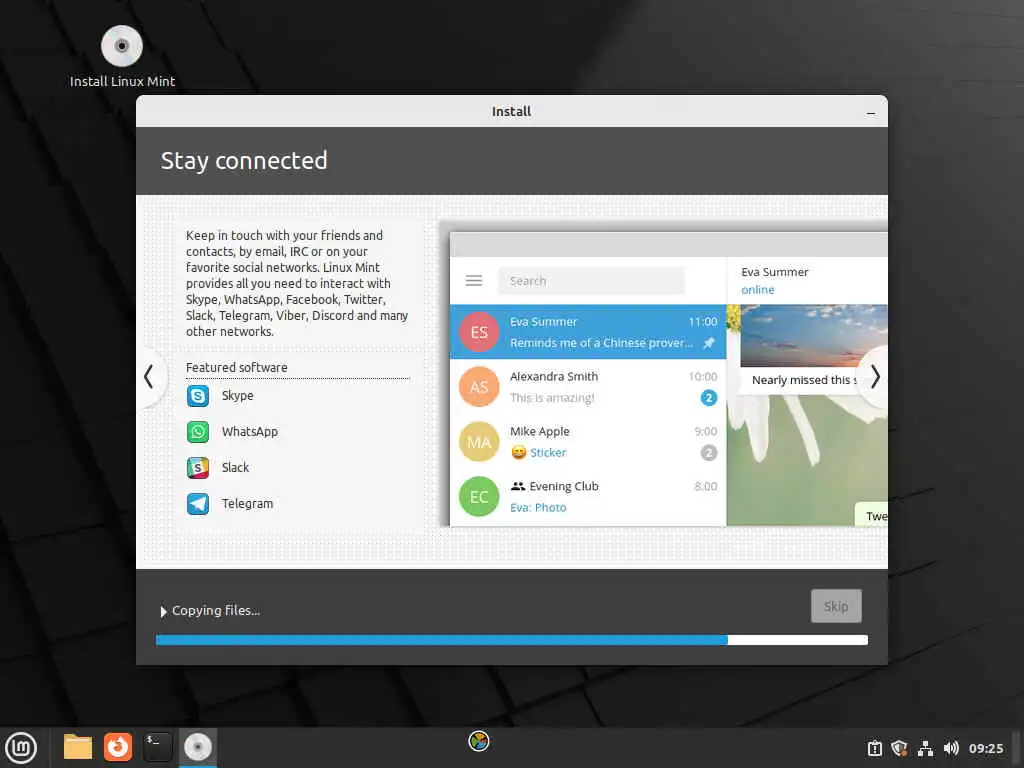Image resolution: width=1024 pixels, height=768 pixels.
Task: Click the Telegram label text
Action: [x=248, y=504]
